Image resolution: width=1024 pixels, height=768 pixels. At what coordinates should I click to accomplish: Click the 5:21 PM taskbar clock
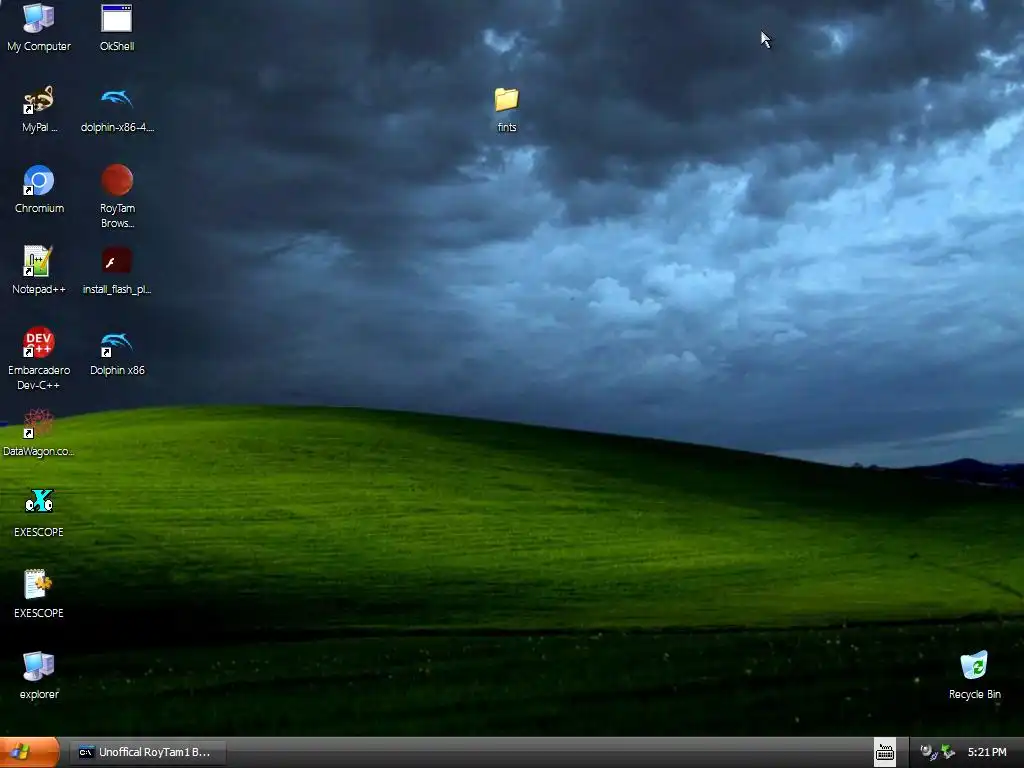987,752
